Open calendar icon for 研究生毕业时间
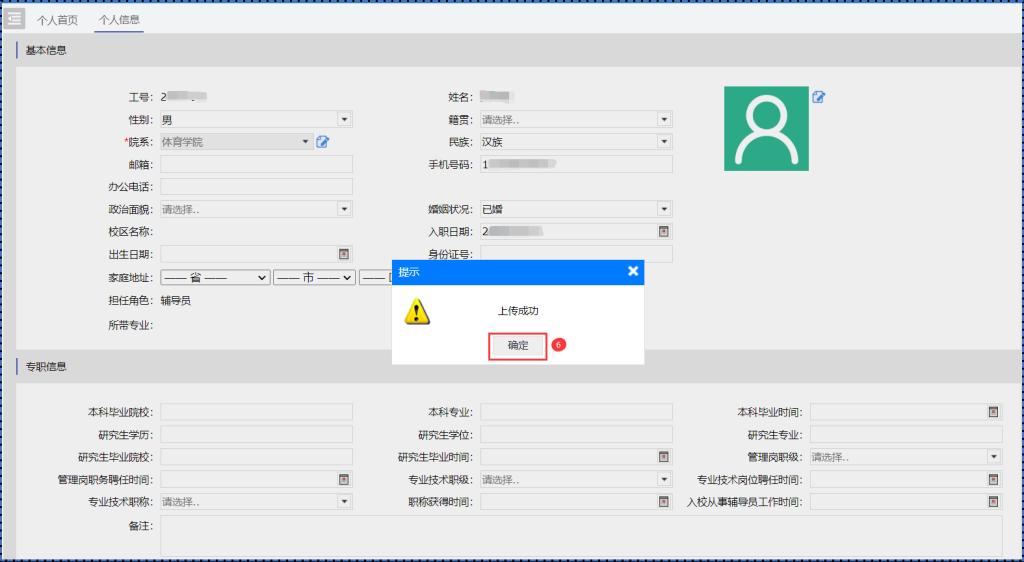Image resolution: width=1024 pixels, height=562 pixels. tap(663, 457)
